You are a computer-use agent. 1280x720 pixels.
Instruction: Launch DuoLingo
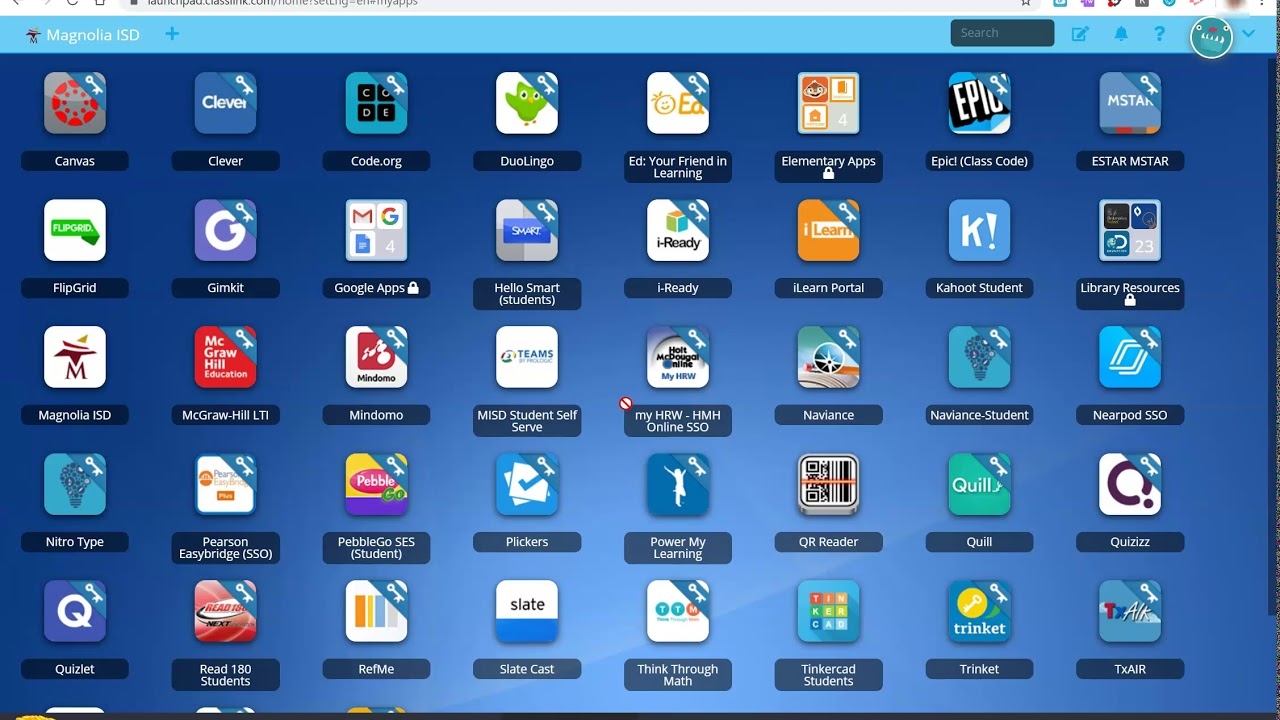(527, 103)
